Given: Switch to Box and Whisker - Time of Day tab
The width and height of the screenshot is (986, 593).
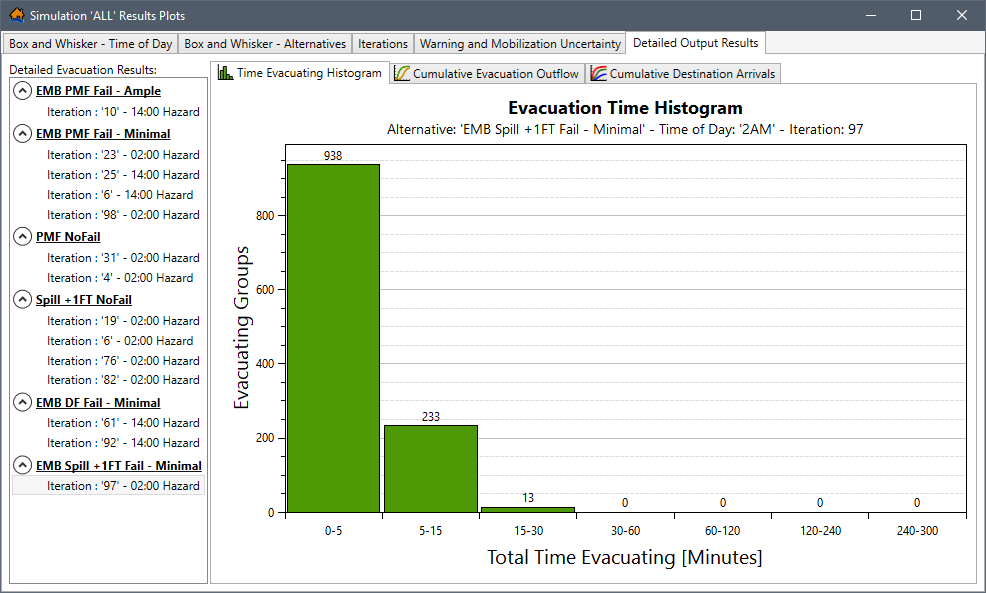Looking at the screenshot, I should 89,43.
